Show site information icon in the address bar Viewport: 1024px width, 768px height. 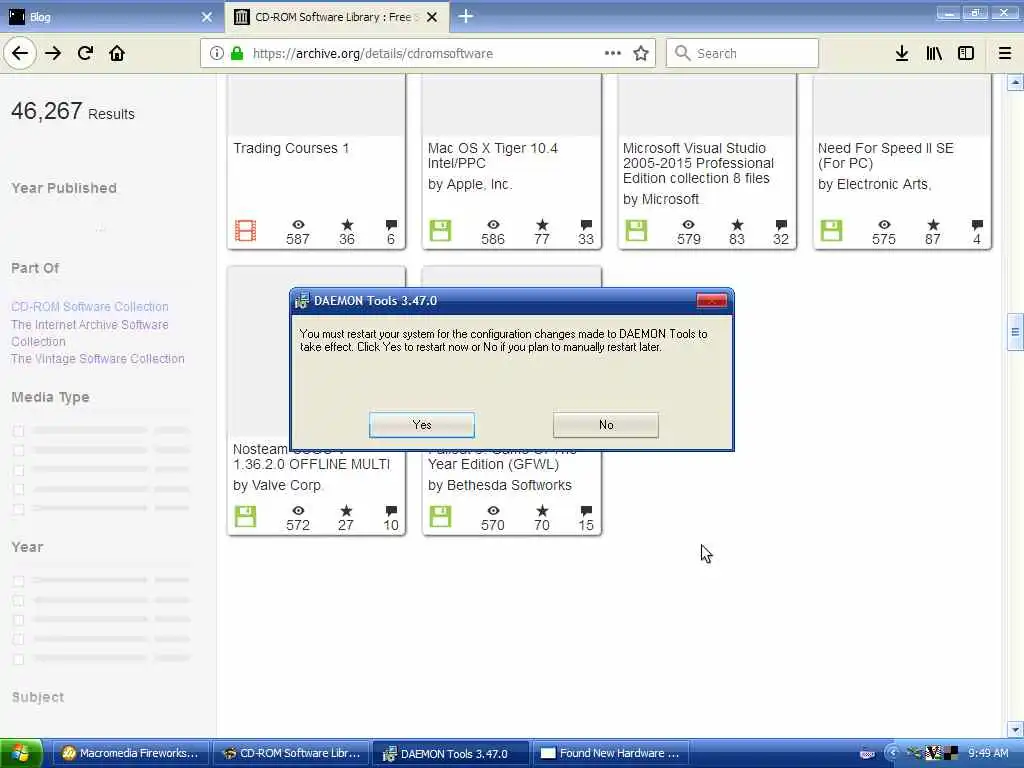point(216,54)
